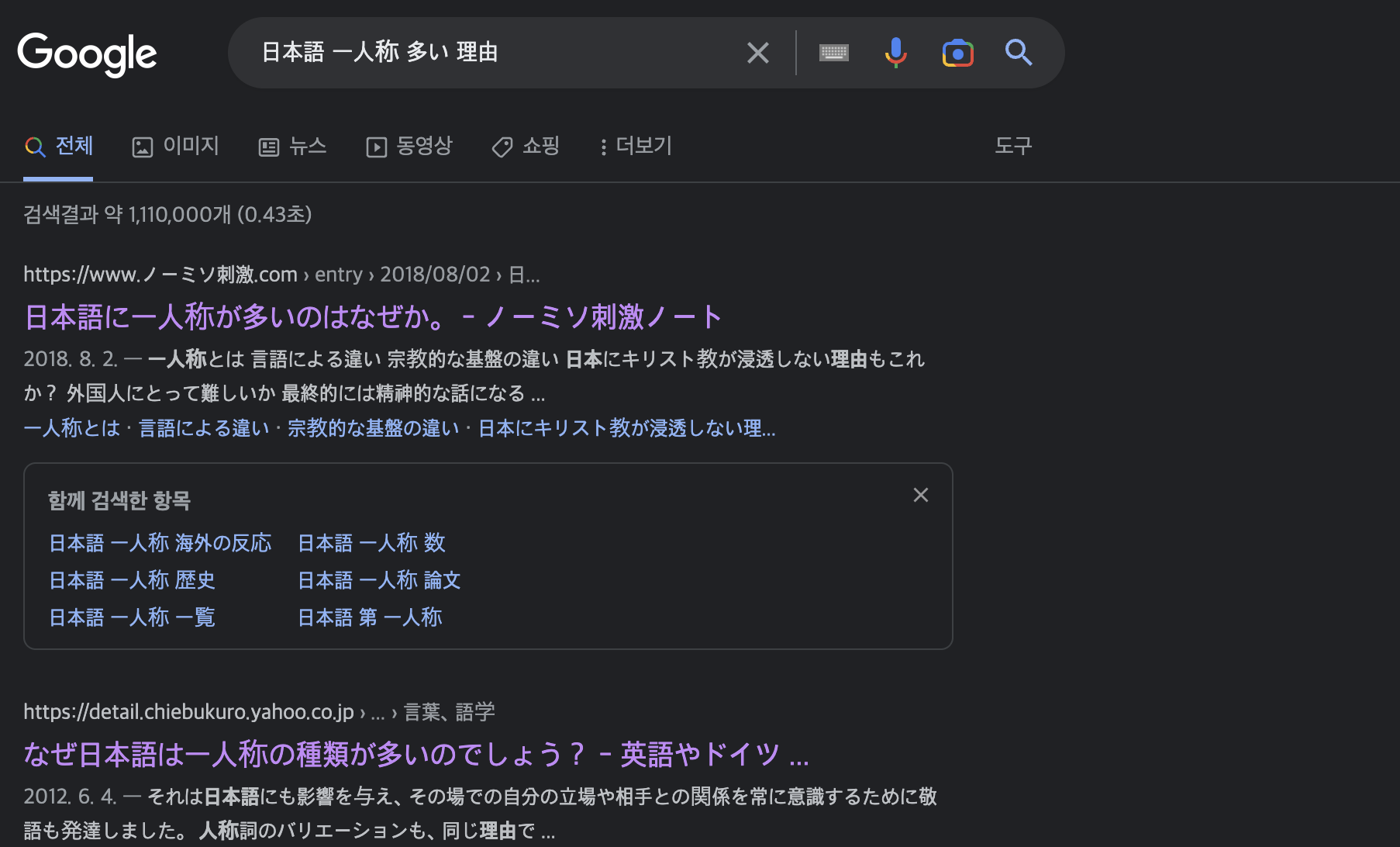Search related 日本語 第 一人称

[371, 617]
